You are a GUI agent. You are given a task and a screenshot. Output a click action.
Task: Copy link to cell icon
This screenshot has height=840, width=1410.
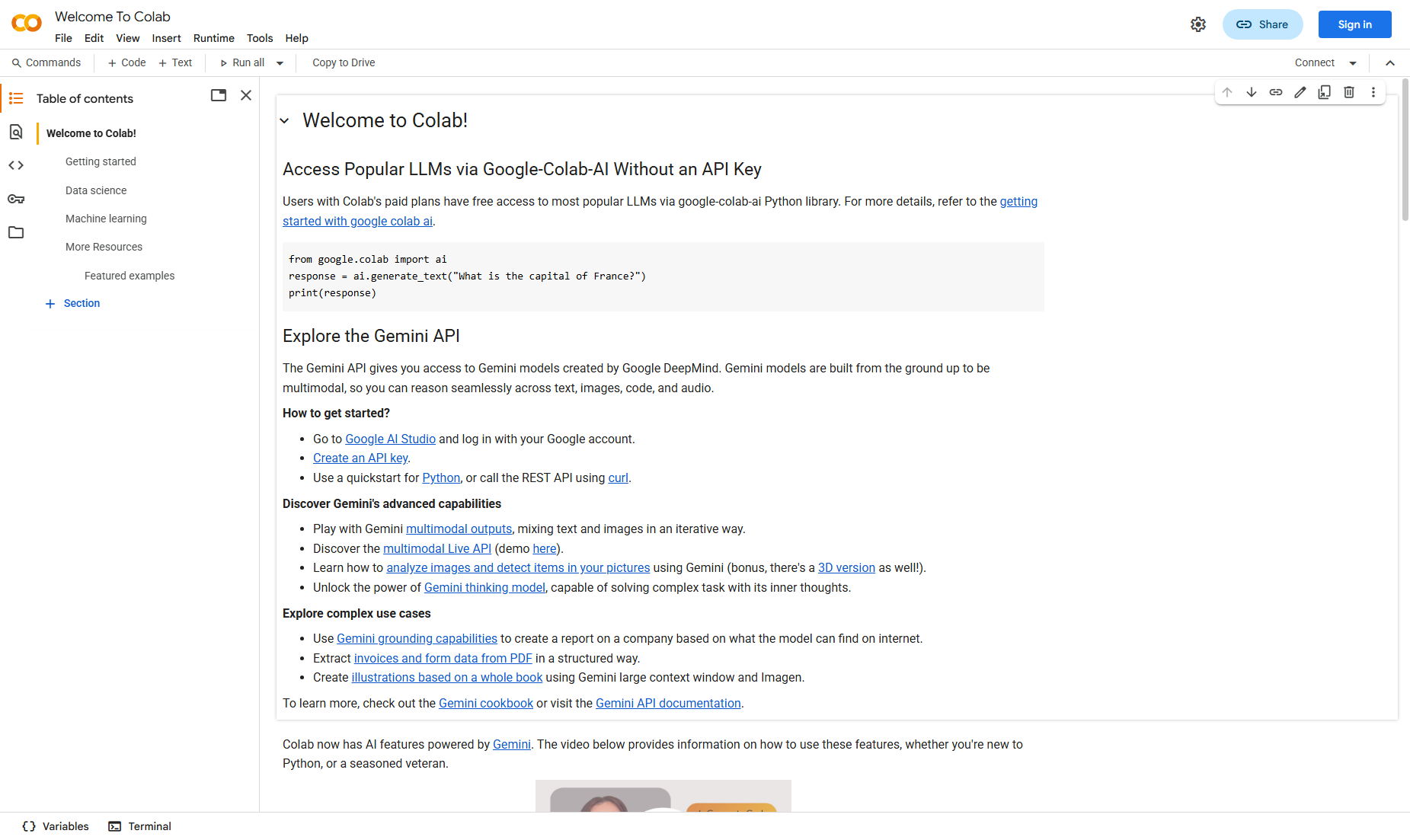point(1276,92)
